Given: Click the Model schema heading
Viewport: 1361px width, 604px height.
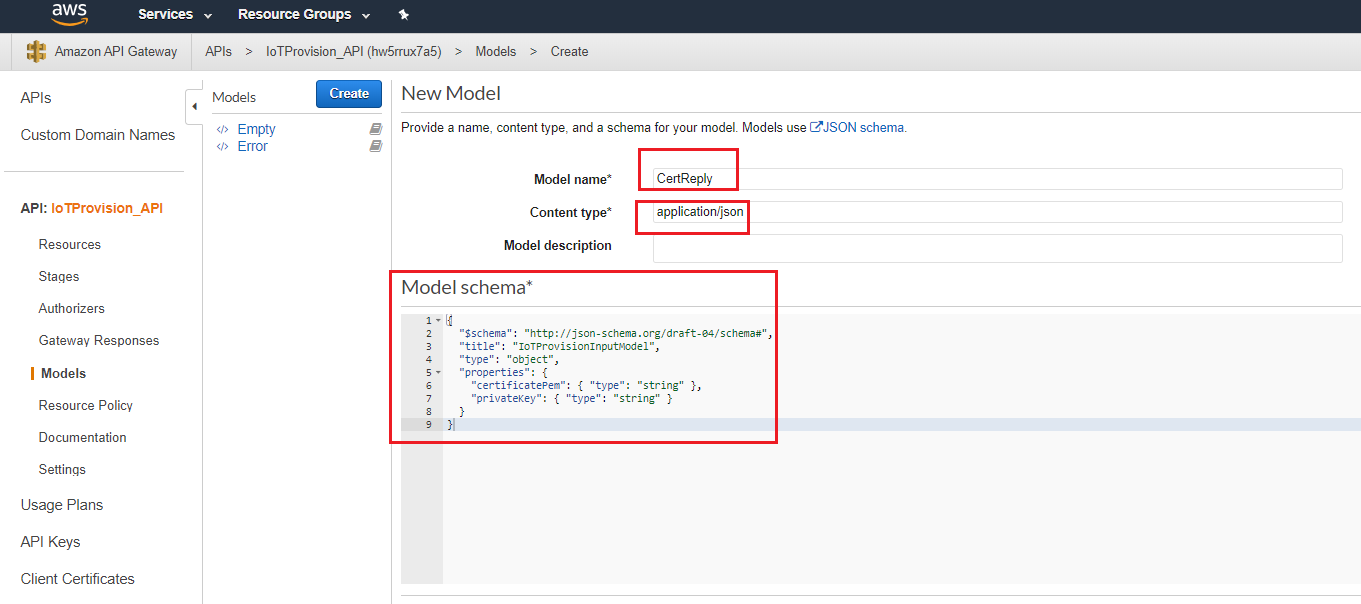Looking at the screenshot, I should click(467, 287).
